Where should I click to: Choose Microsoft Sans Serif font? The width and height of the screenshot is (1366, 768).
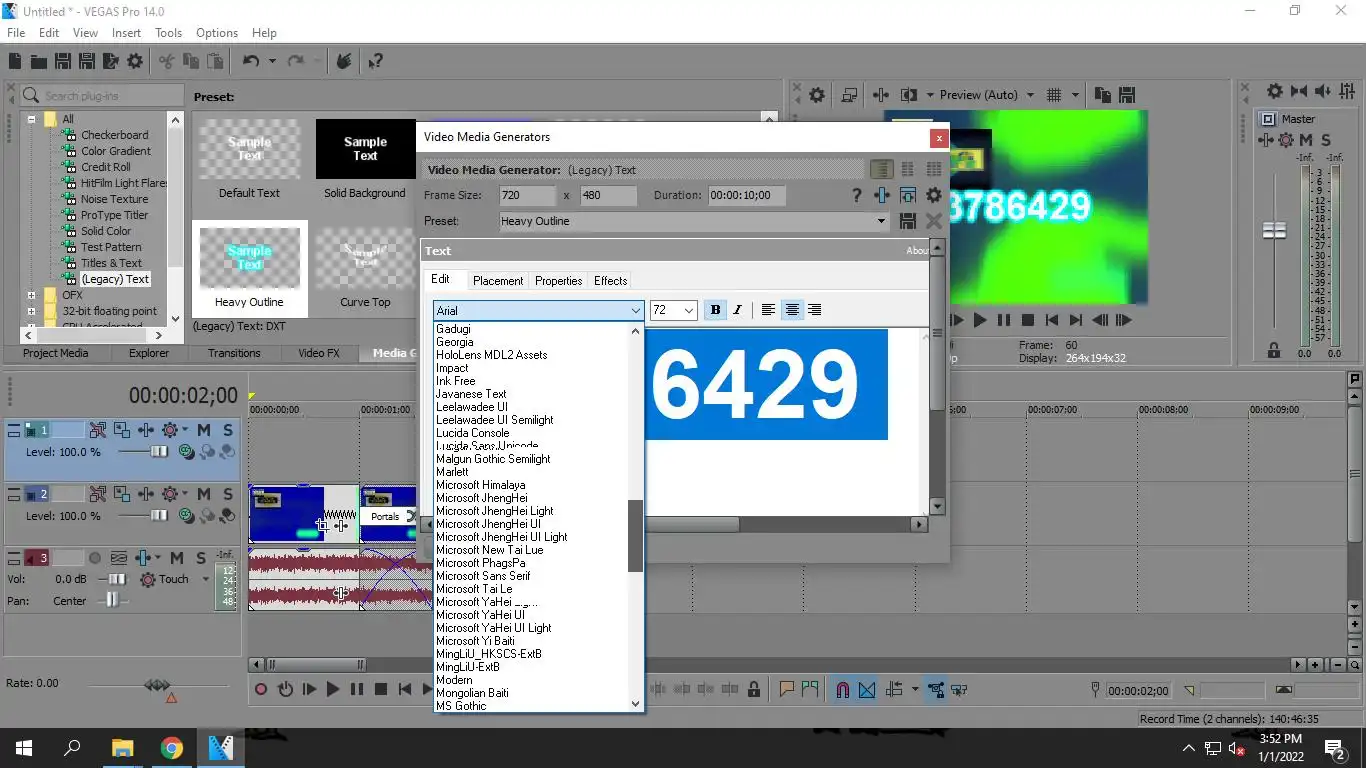click(483, 576)
